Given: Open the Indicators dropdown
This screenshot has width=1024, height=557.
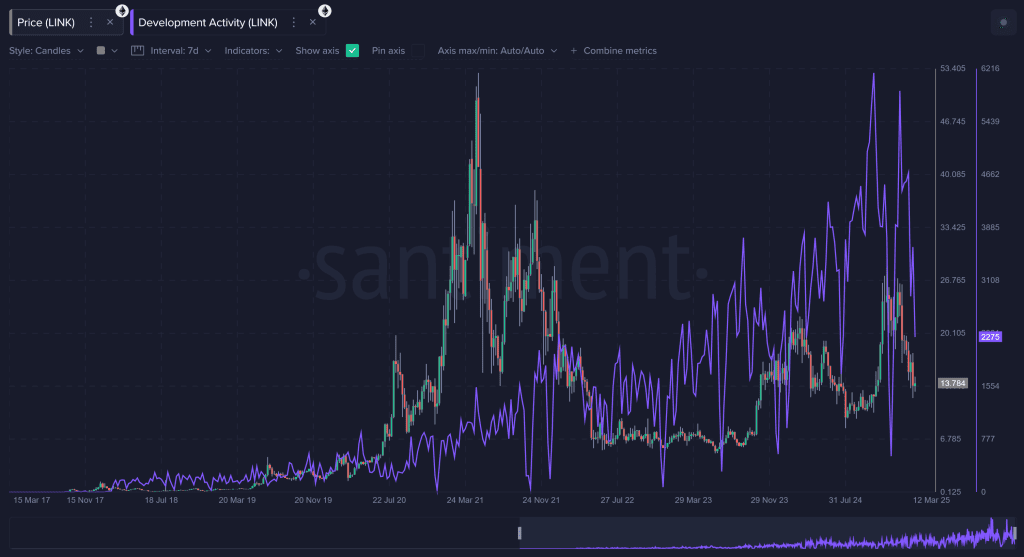Looking at the screenshot, I should pos(253,50).
